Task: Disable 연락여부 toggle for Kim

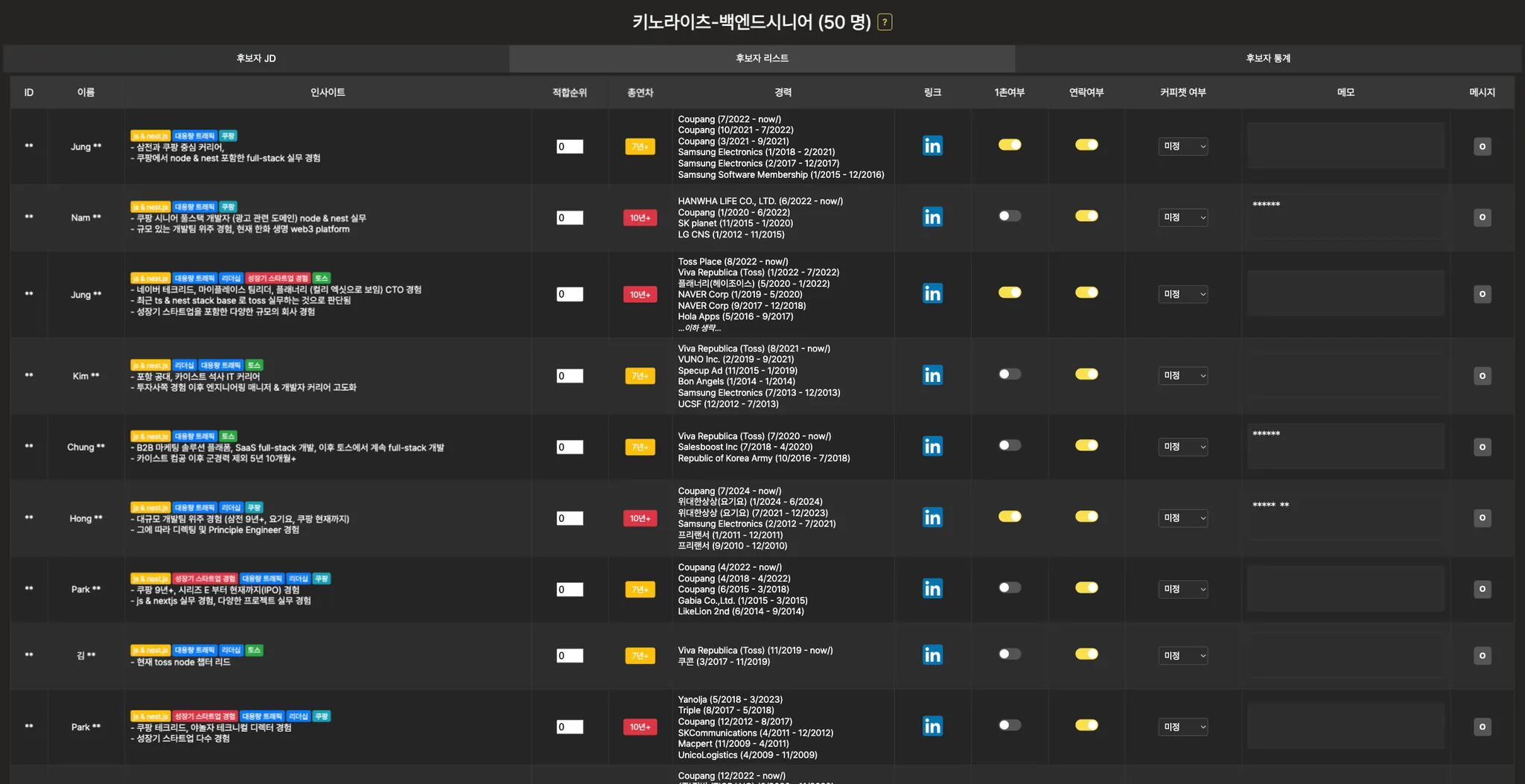Action: pyautogui.click(x=1086, y=375)
